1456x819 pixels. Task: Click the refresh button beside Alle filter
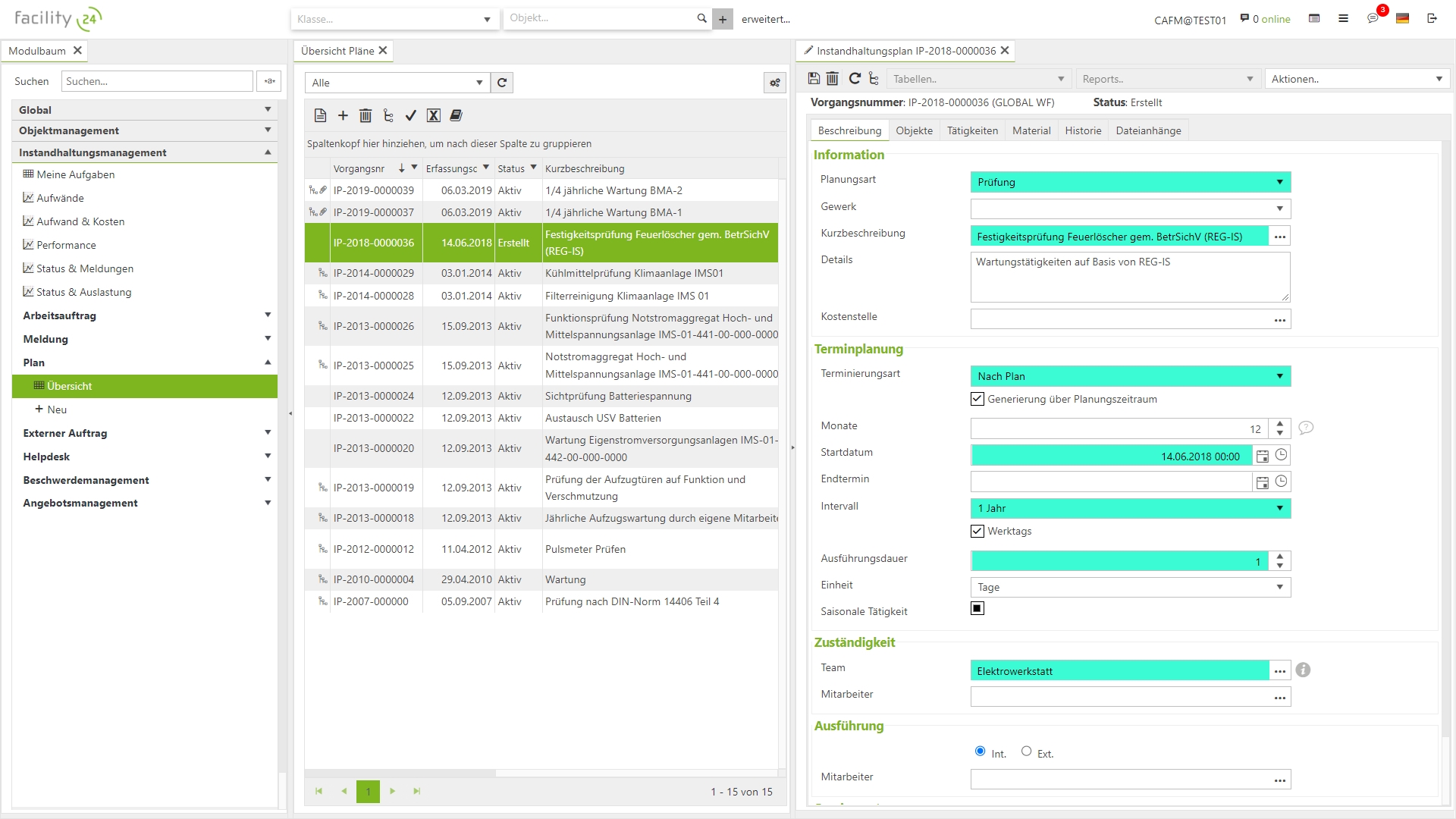pos(502,83)
